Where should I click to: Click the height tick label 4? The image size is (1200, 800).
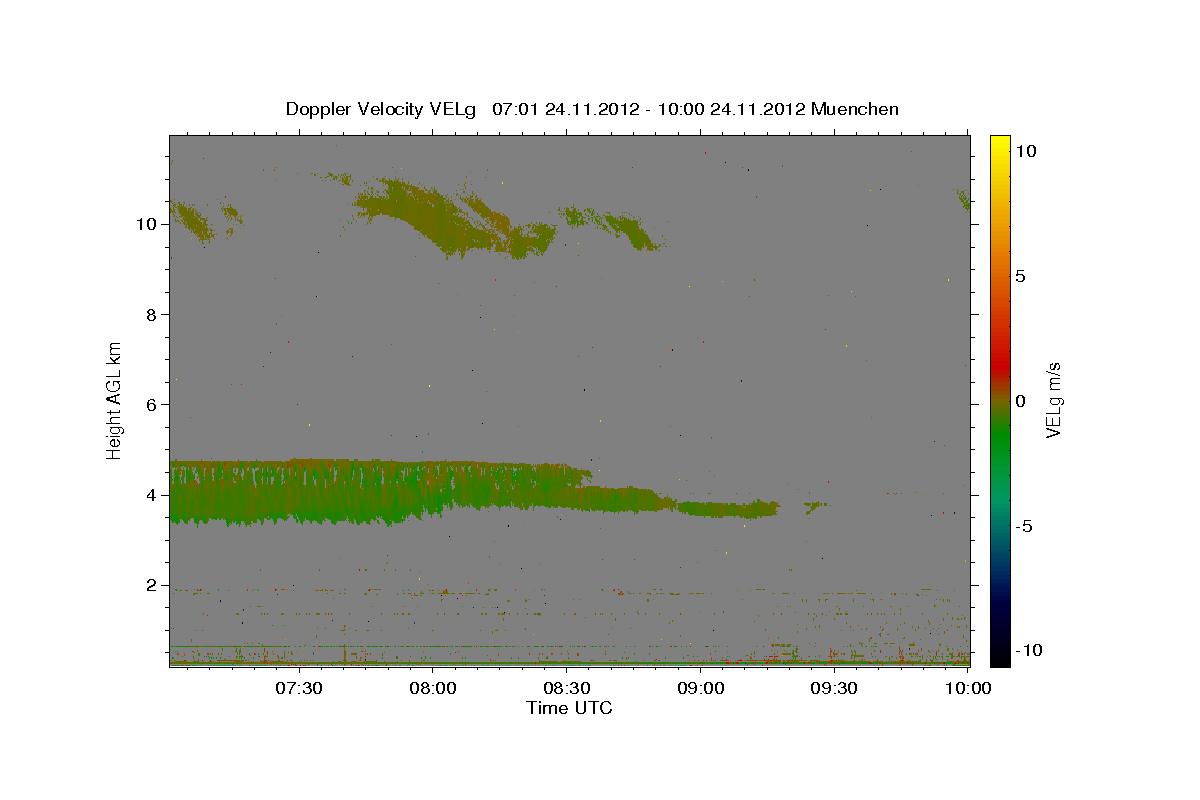(151, 495)
